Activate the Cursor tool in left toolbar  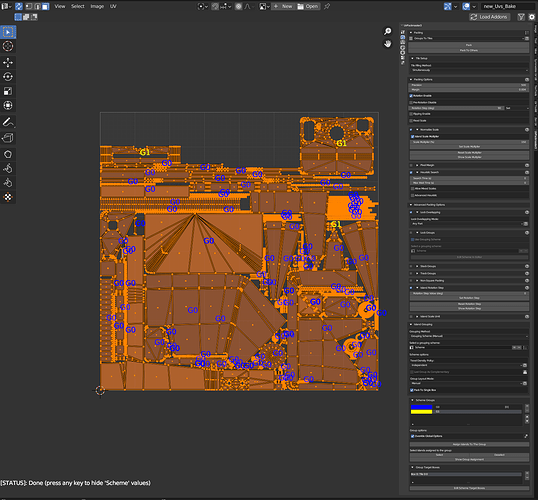coord(8,46)
